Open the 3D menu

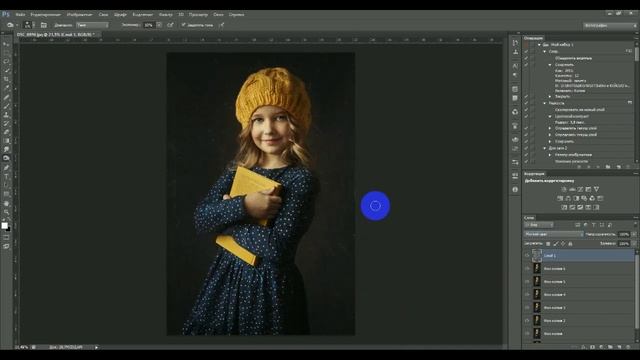(181, 14)
